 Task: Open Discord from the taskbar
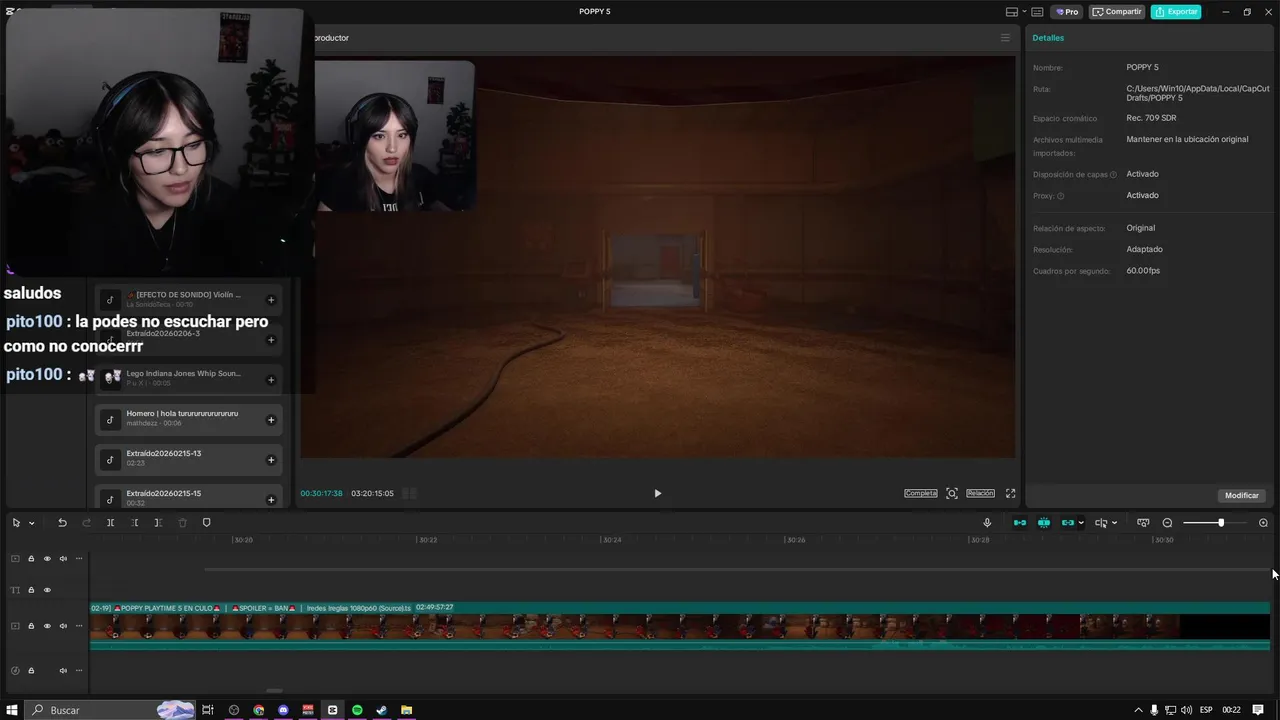pyautogui.click(x=283, y=710)
